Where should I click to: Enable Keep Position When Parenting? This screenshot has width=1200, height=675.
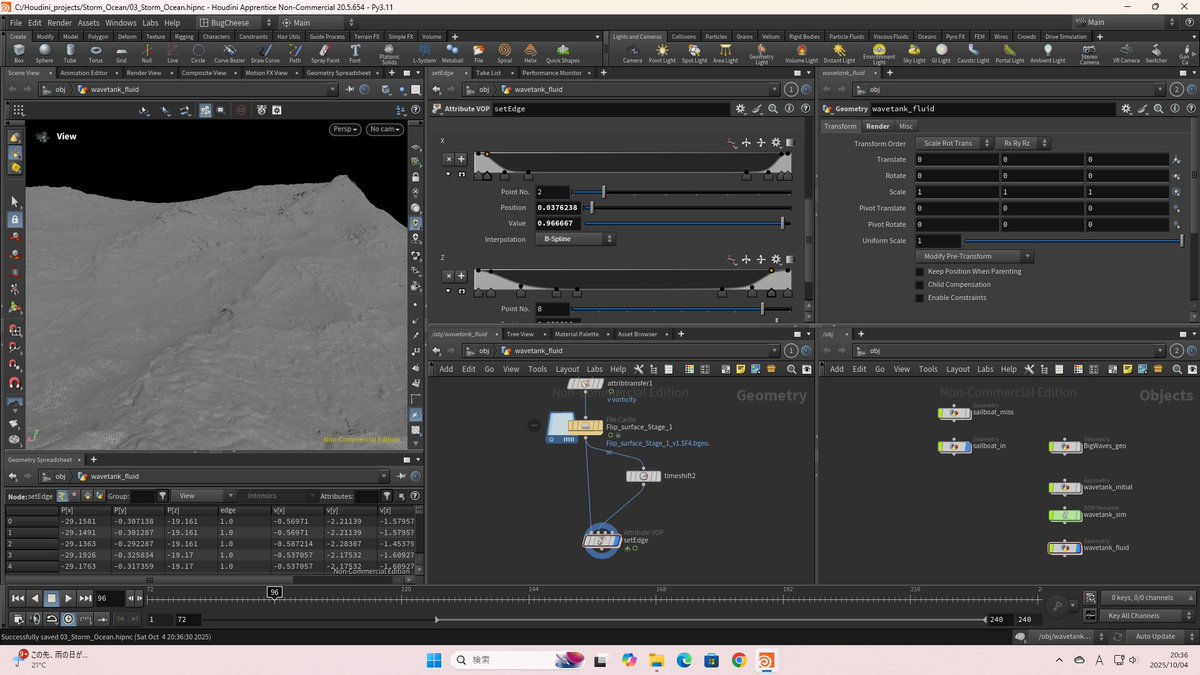pyautogui.click(x=920, y=271)
